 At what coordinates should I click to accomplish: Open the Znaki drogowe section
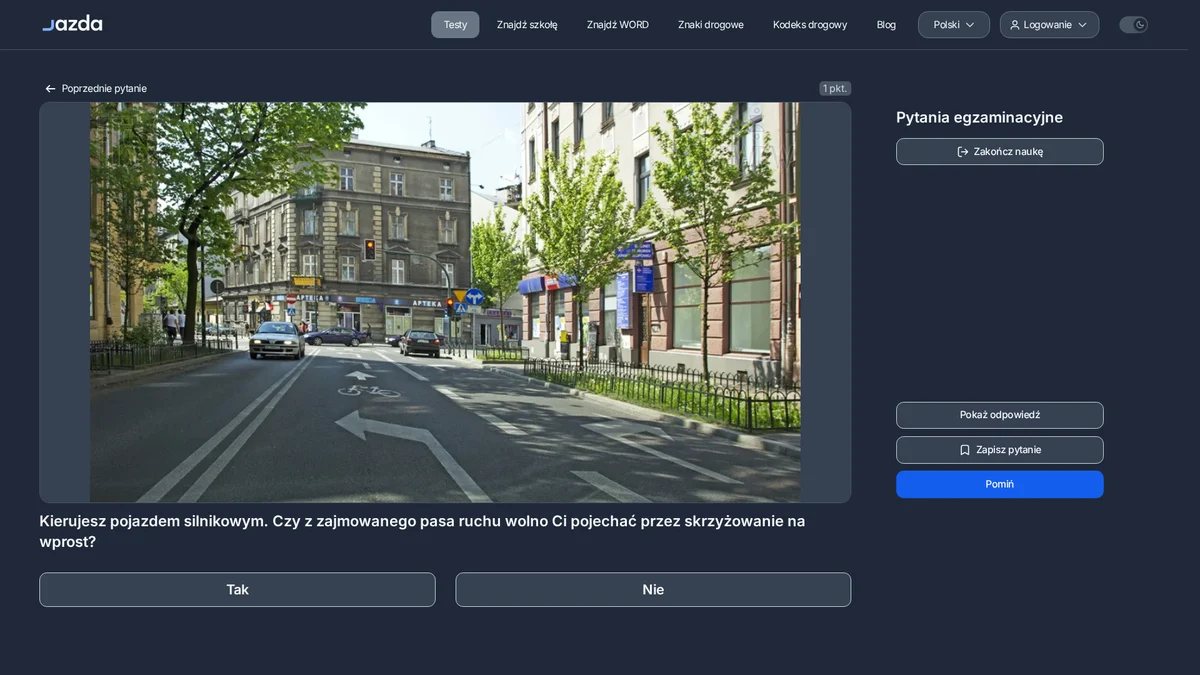tap(711, 25)
